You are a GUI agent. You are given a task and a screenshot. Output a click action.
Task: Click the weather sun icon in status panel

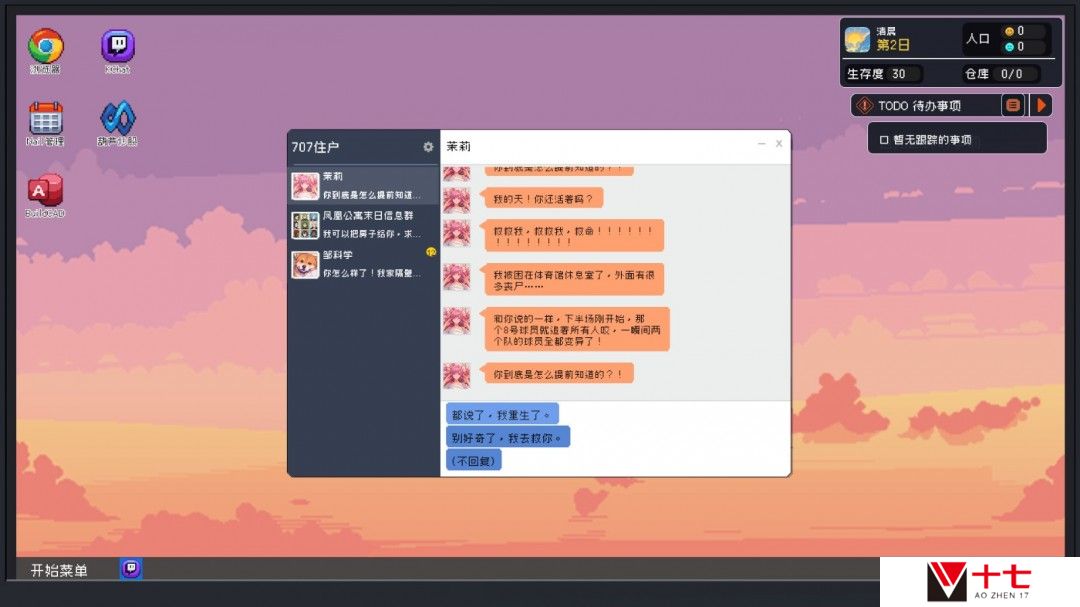[857, 39]
